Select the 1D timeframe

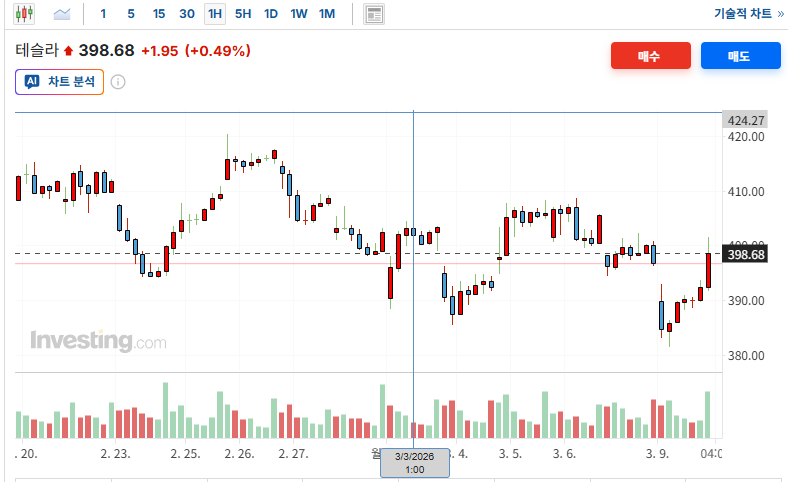point(271,14)
